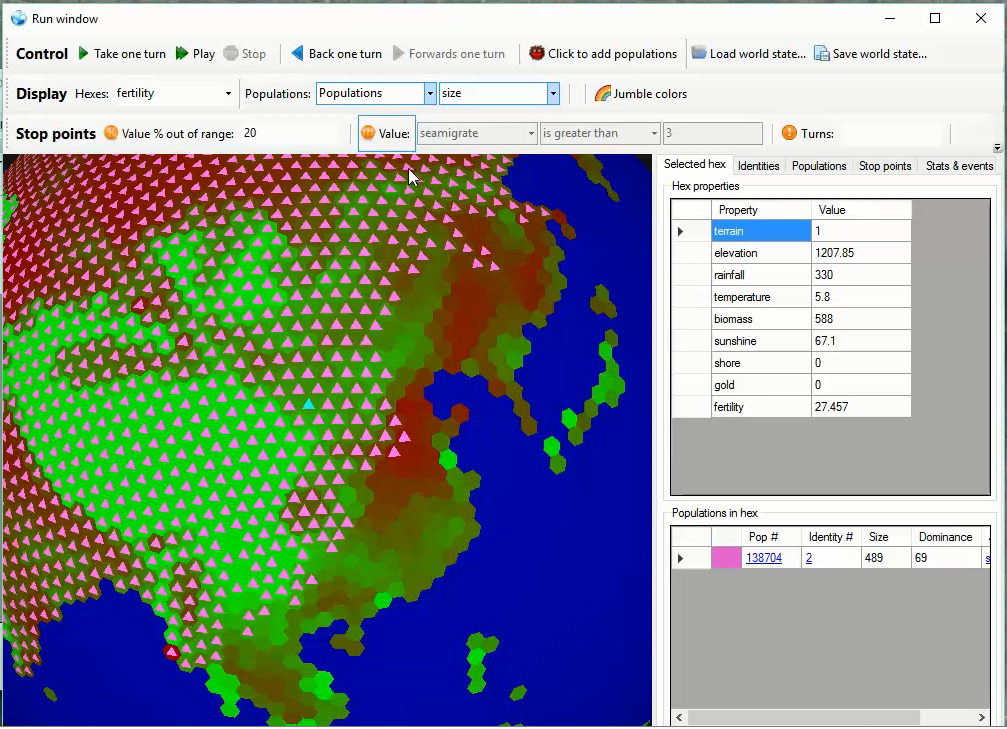This screenshot has width=1007, height=729.
Task: Switch to the Identities tab
Action: (x=758, y=166)
